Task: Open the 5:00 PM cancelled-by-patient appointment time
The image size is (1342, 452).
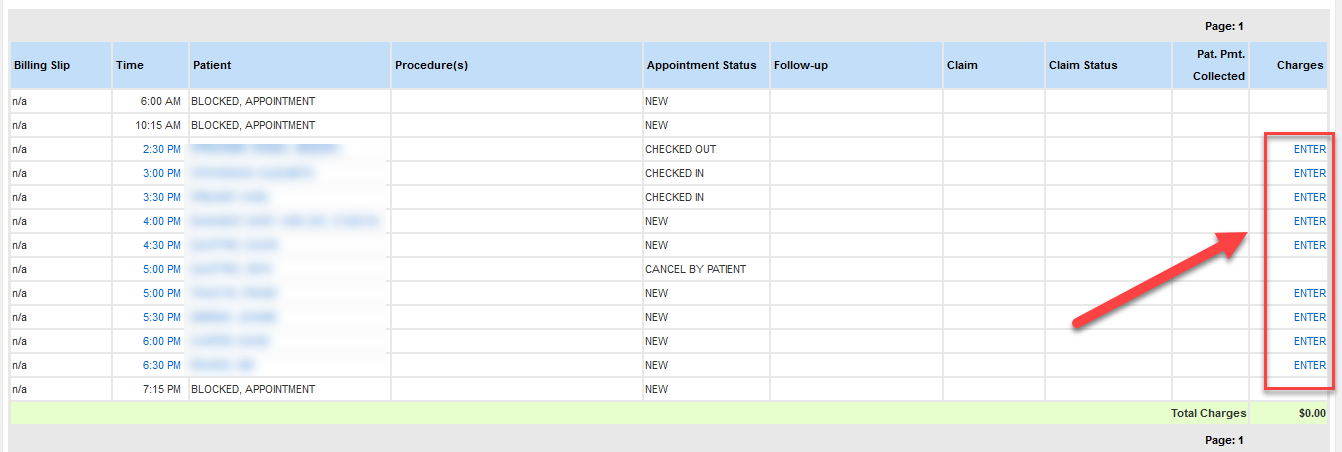Action: tap(161, 269)
